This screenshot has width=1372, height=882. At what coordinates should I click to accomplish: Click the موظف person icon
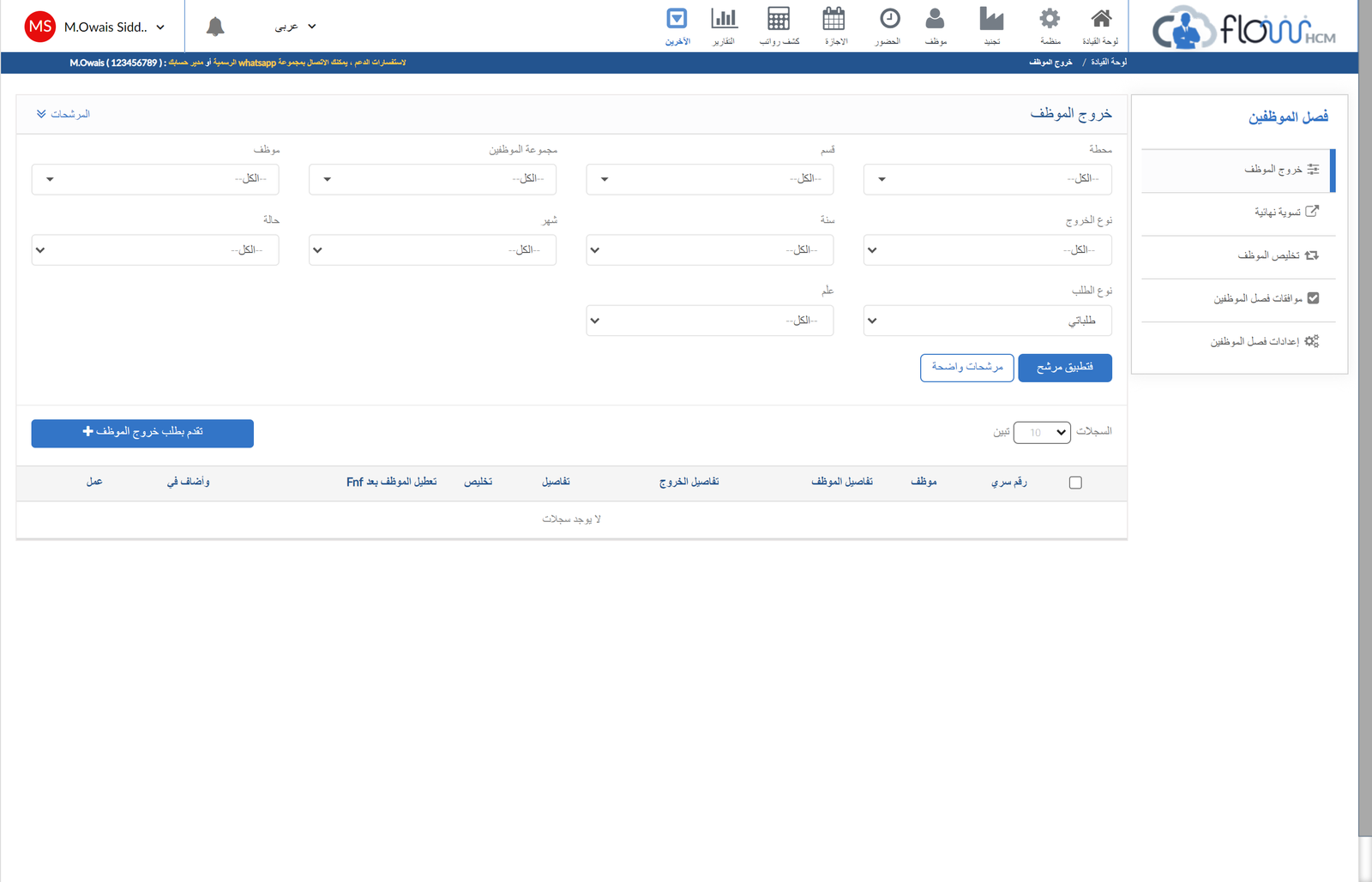tap(936, 20)
